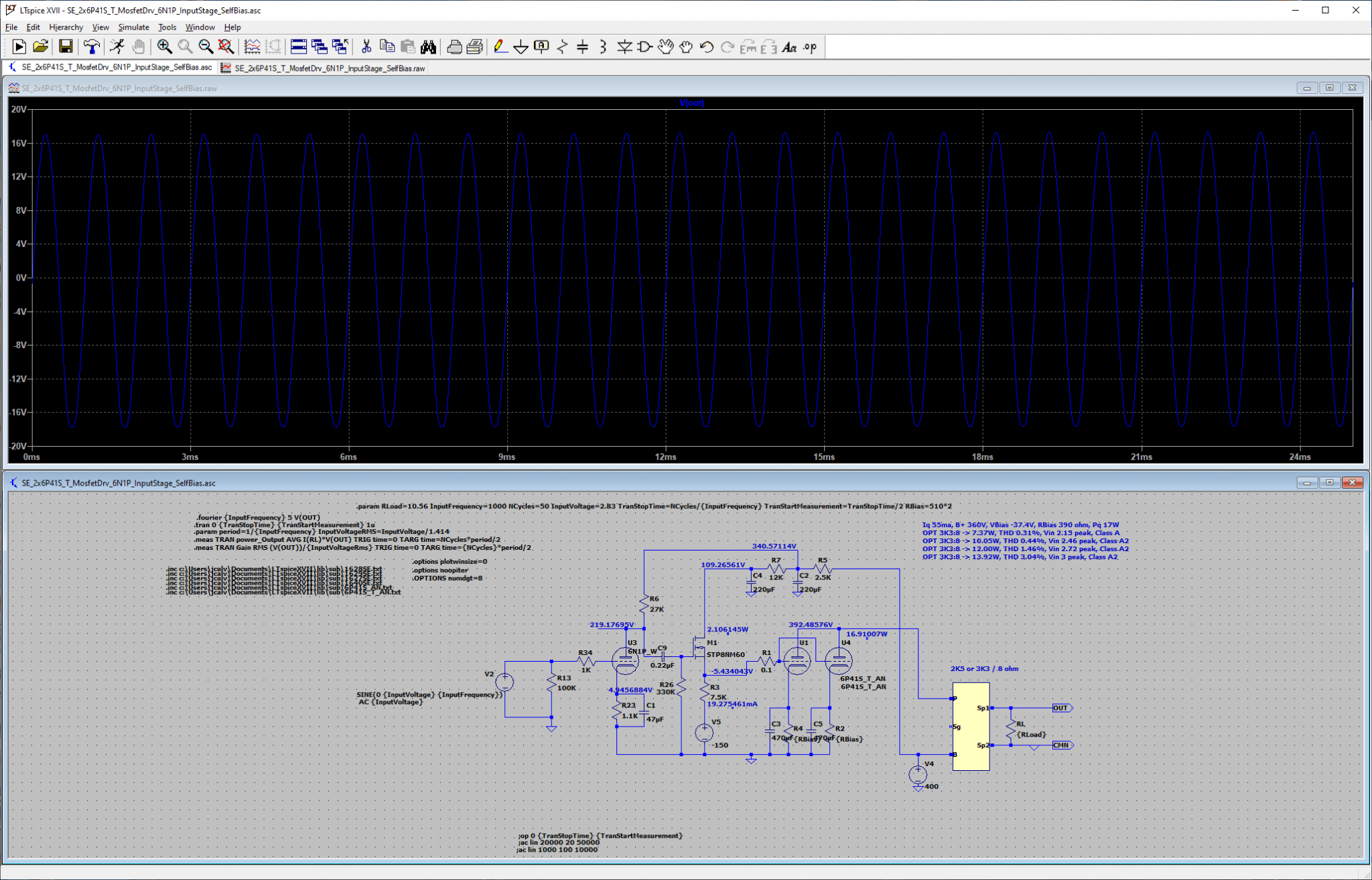Place a Diode component
The width and height of the screenshot is (1372, 880).
[624, 46]
